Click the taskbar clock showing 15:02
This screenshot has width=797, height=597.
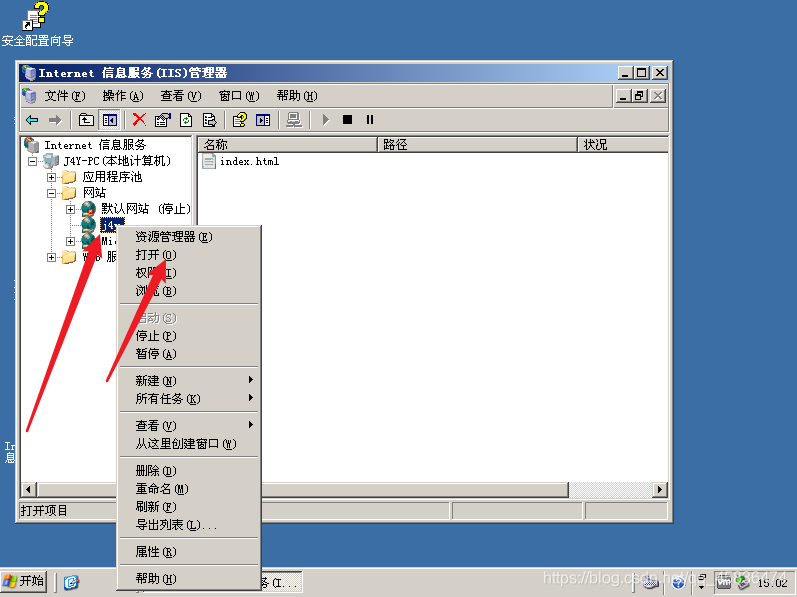(x=772, y=583)
